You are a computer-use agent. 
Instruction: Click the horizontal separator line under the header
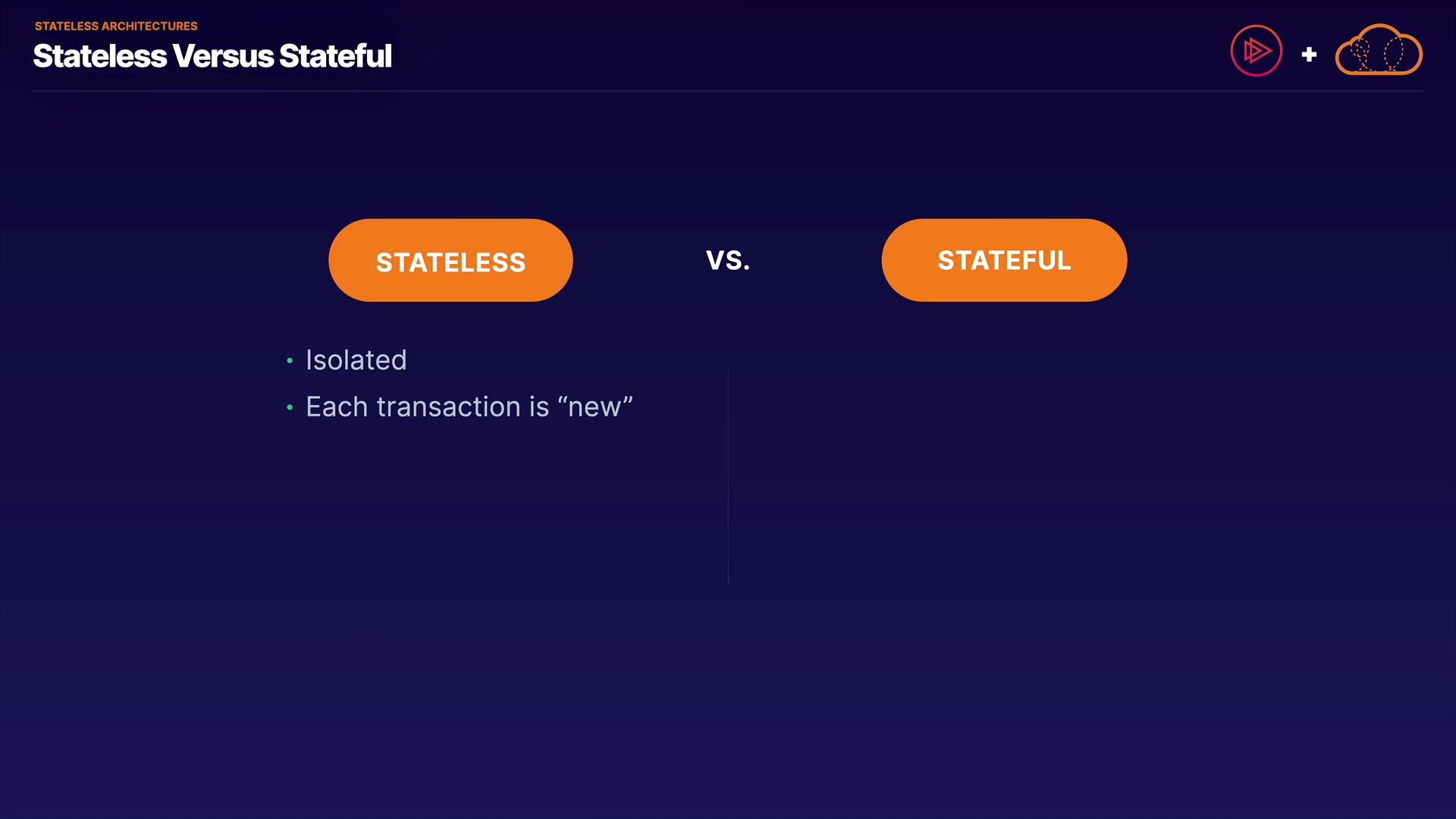pyautogui.click(x=728, y=91)
